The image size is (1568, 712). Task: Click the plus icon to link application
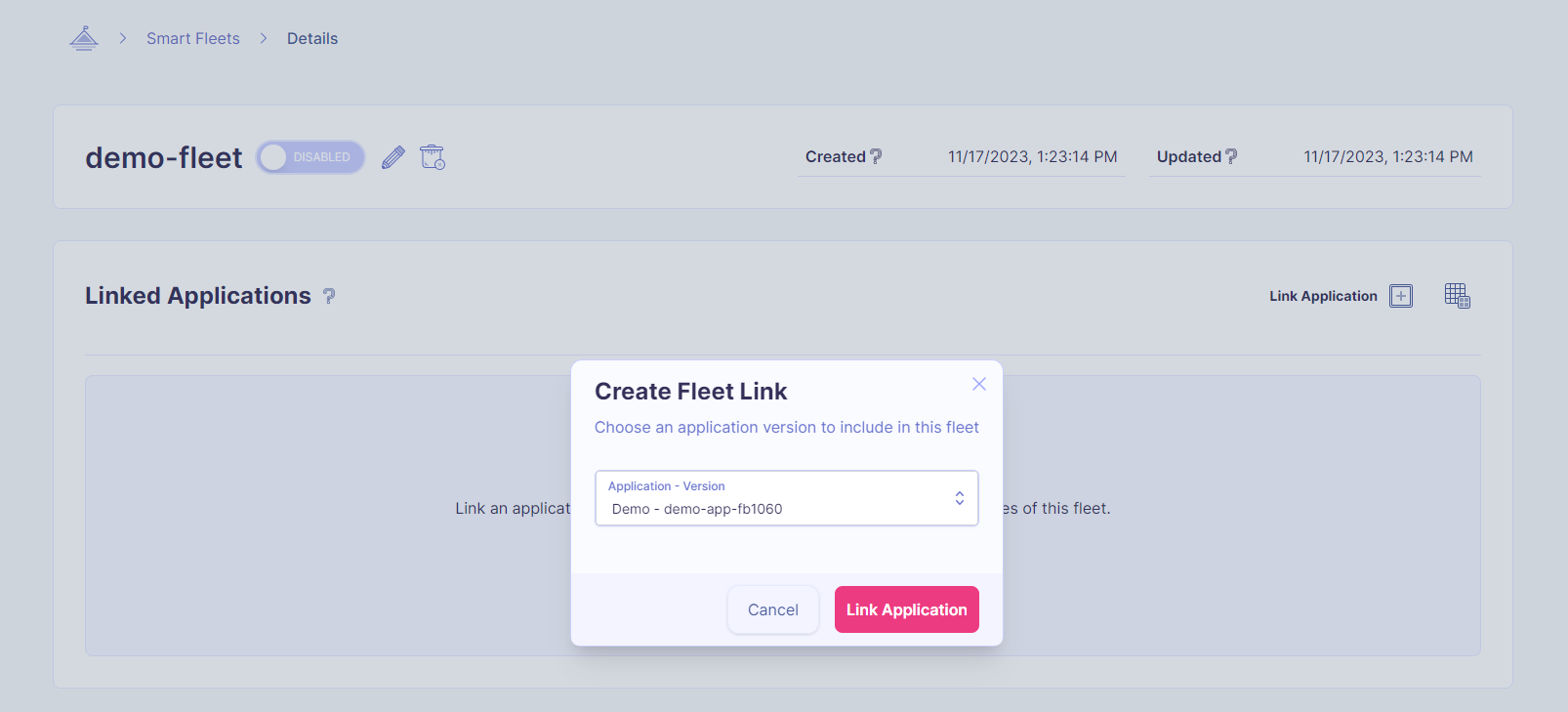pos(1401,296)
